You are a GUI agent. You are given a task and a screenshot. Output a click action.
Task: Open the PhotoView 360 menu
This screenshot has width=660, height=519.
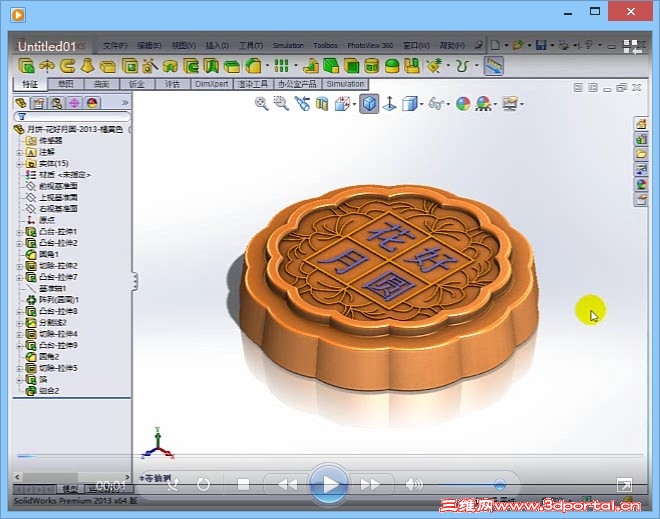tap(370, 45)
